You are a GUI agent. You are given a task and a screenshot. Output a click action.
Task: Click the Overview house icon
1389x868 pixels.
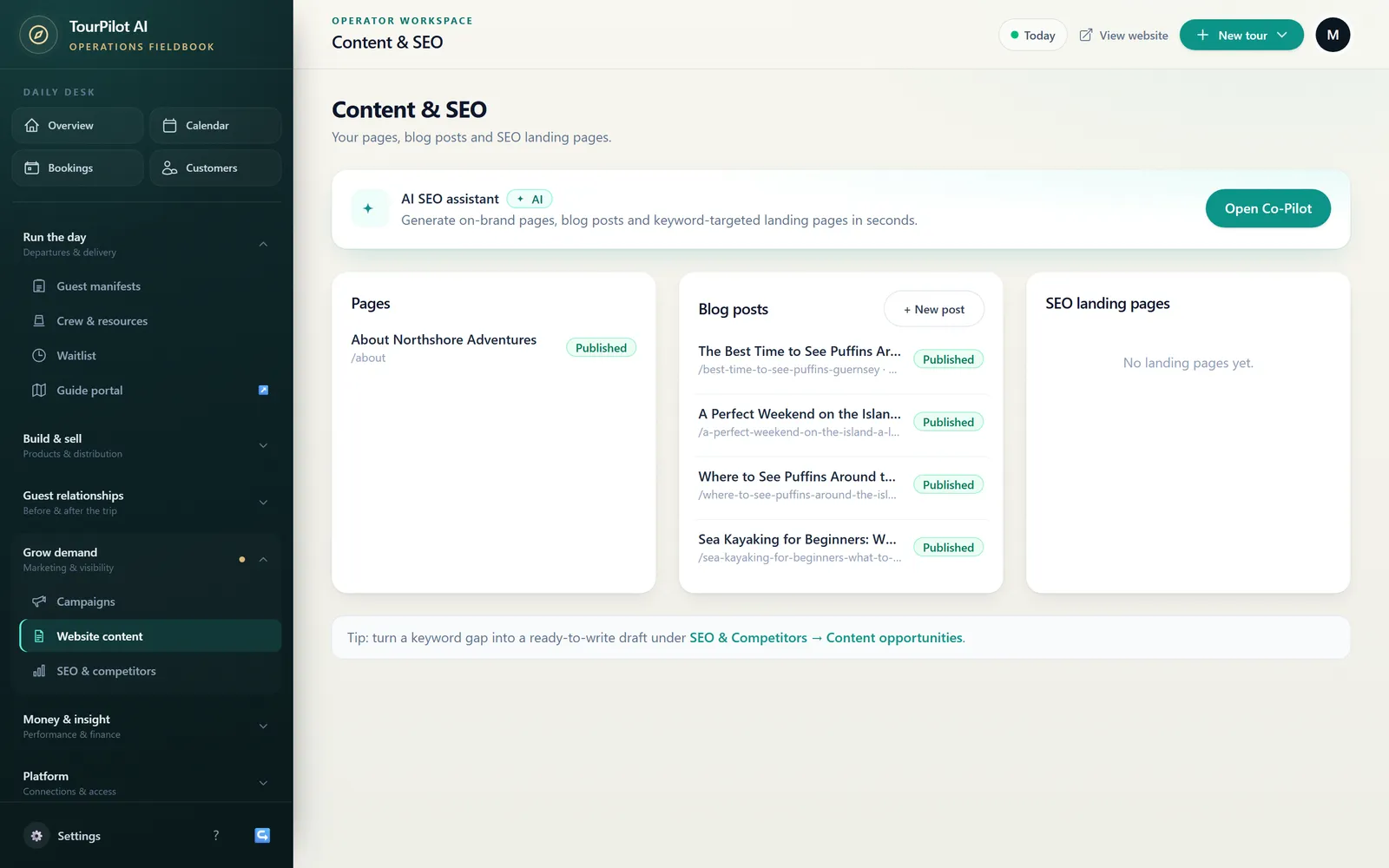[x=32, y=126]
